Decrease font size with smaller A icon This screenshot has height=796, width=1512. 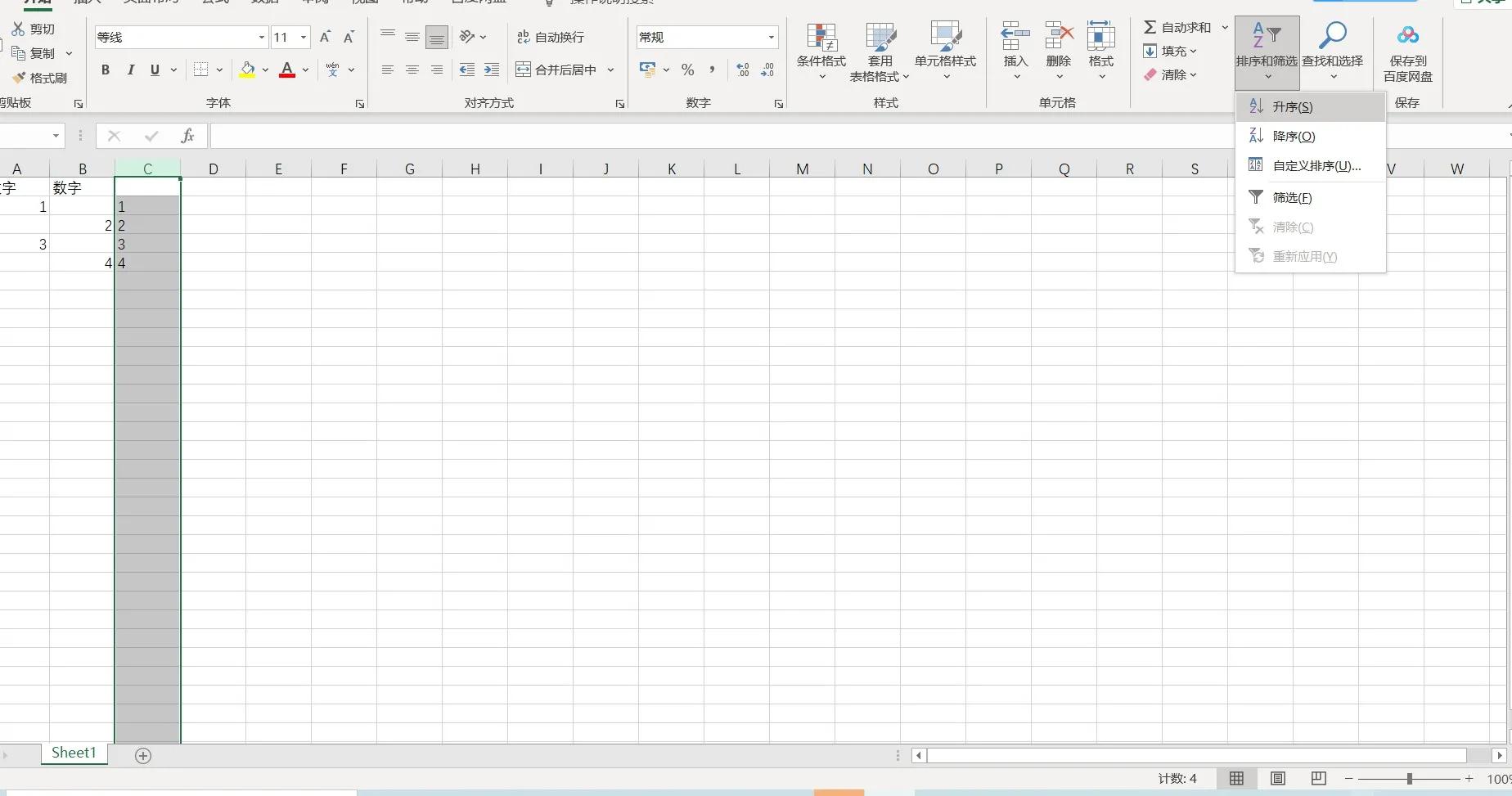coord(349,37)
